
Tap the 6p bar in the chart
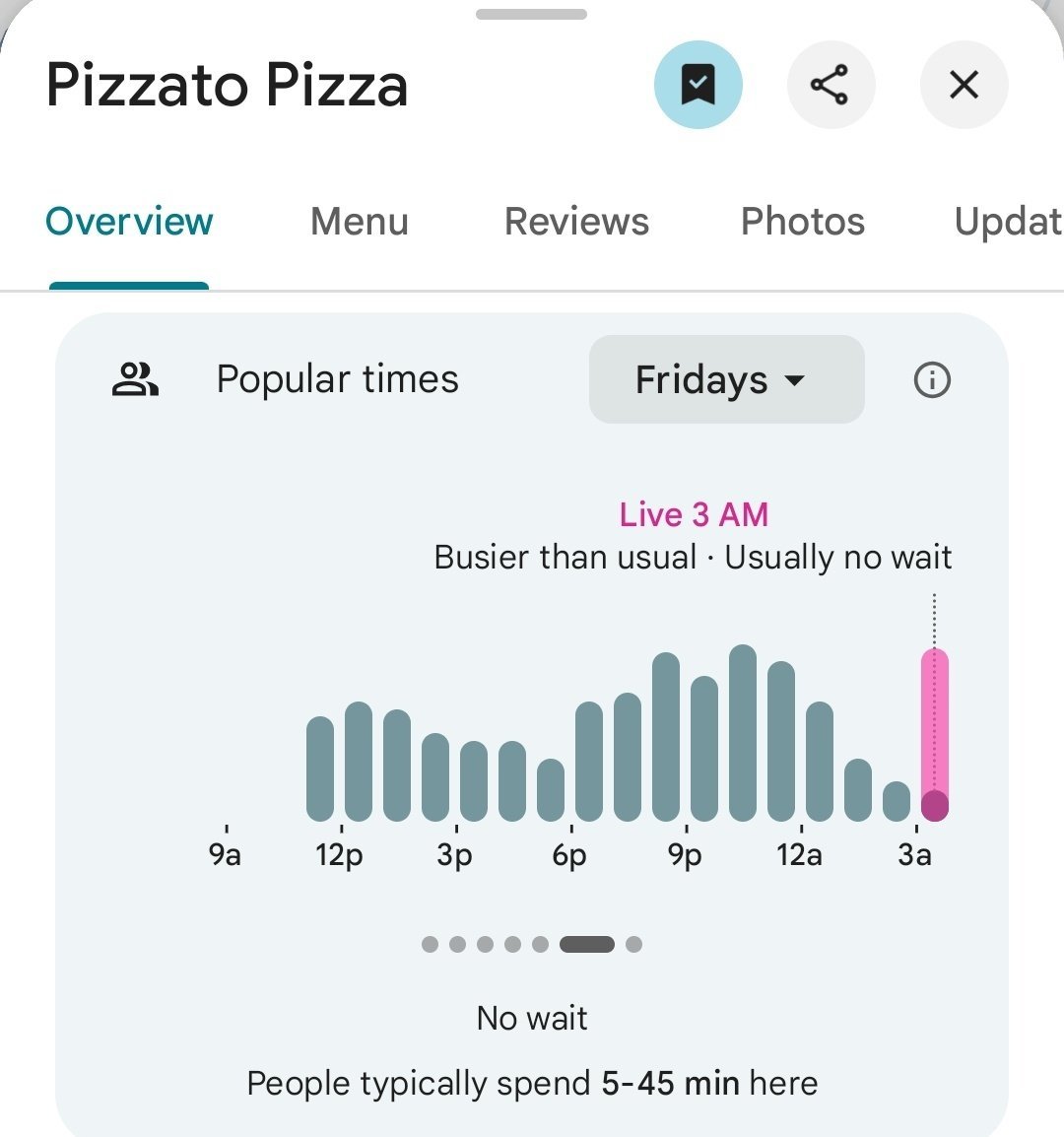click(x=589, y=761)
